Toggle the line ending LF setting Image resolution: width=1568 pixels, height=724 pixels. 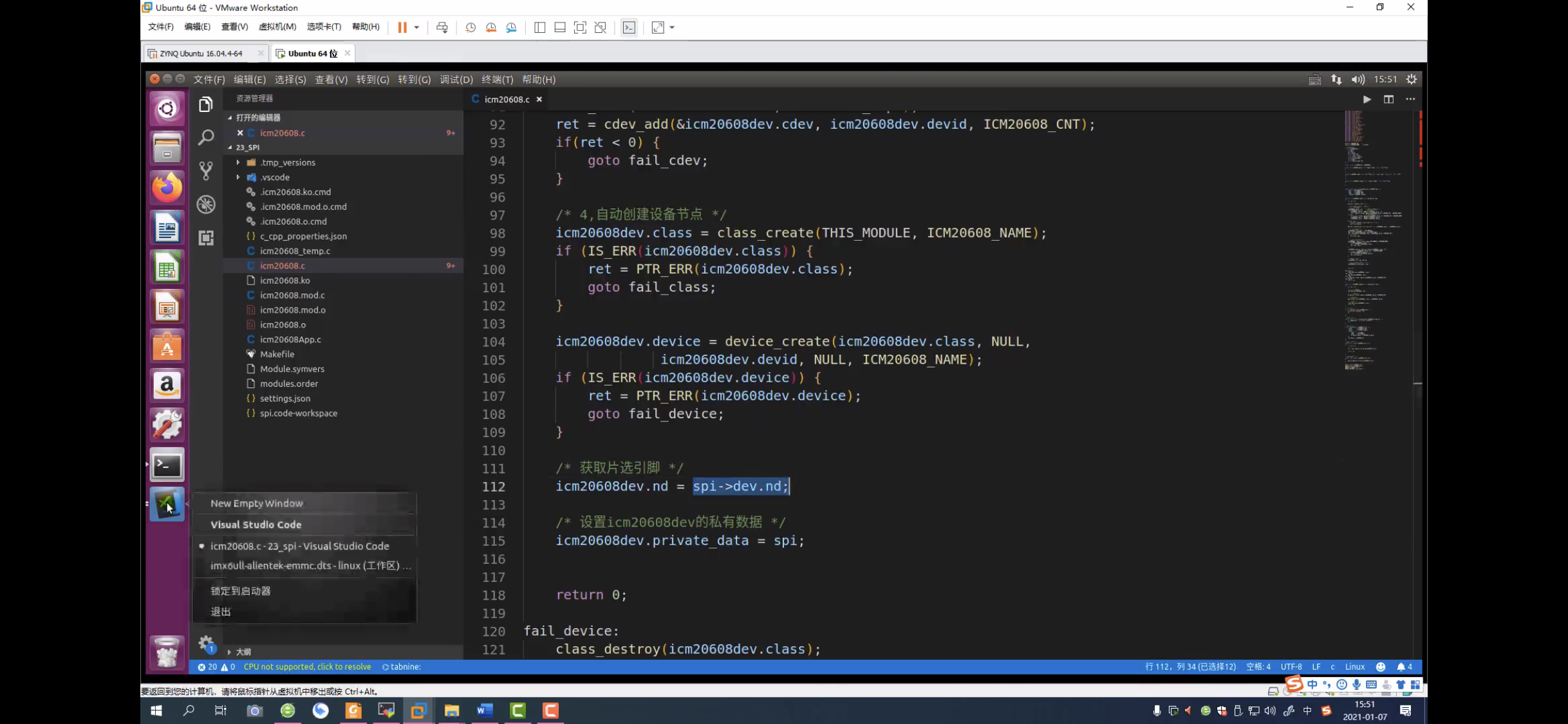tap(1316, 667)
